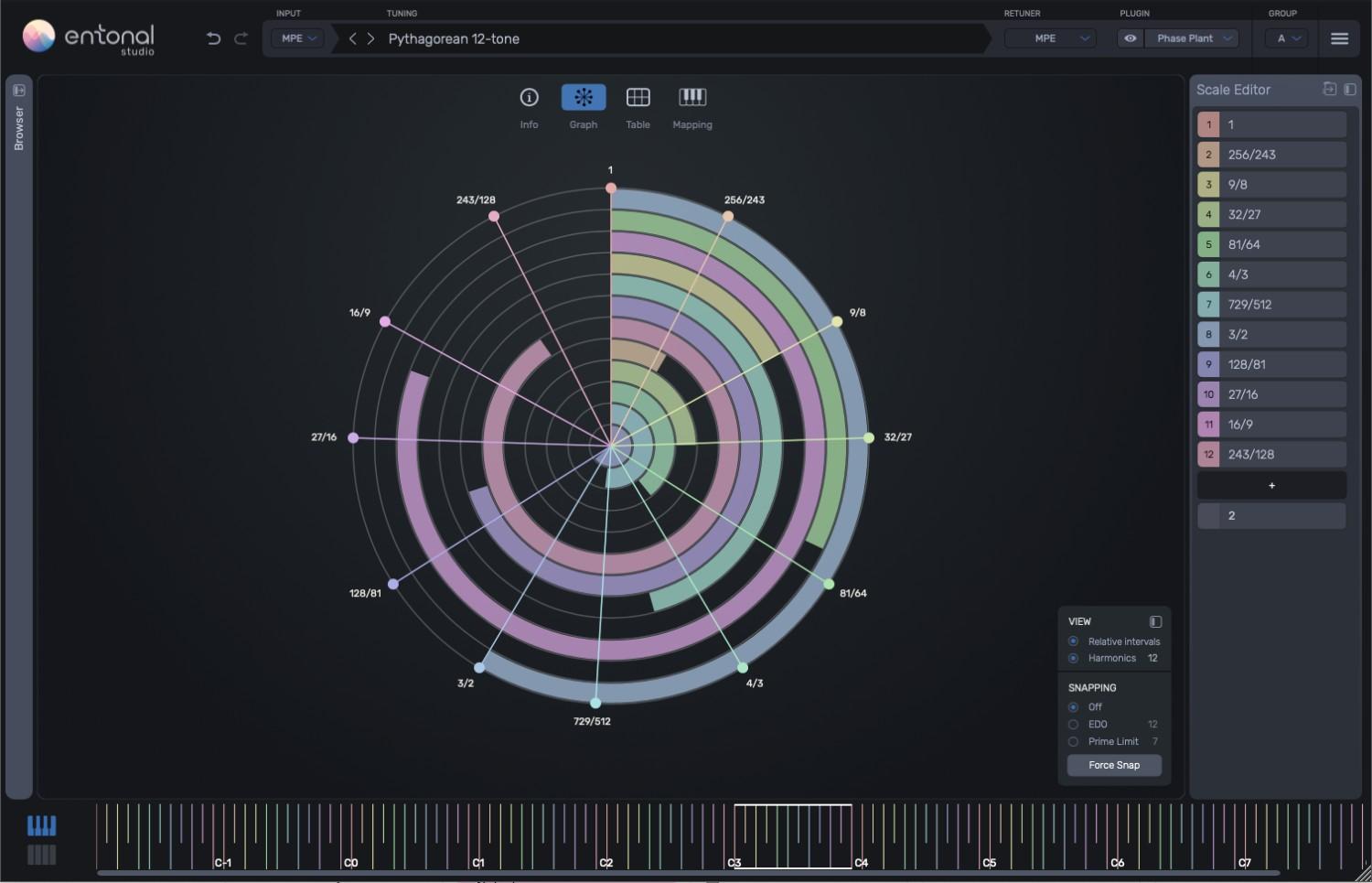The image size is (1372, 883).
Task: Expand the Group A dropdown
Action: tap(1288, 38)
